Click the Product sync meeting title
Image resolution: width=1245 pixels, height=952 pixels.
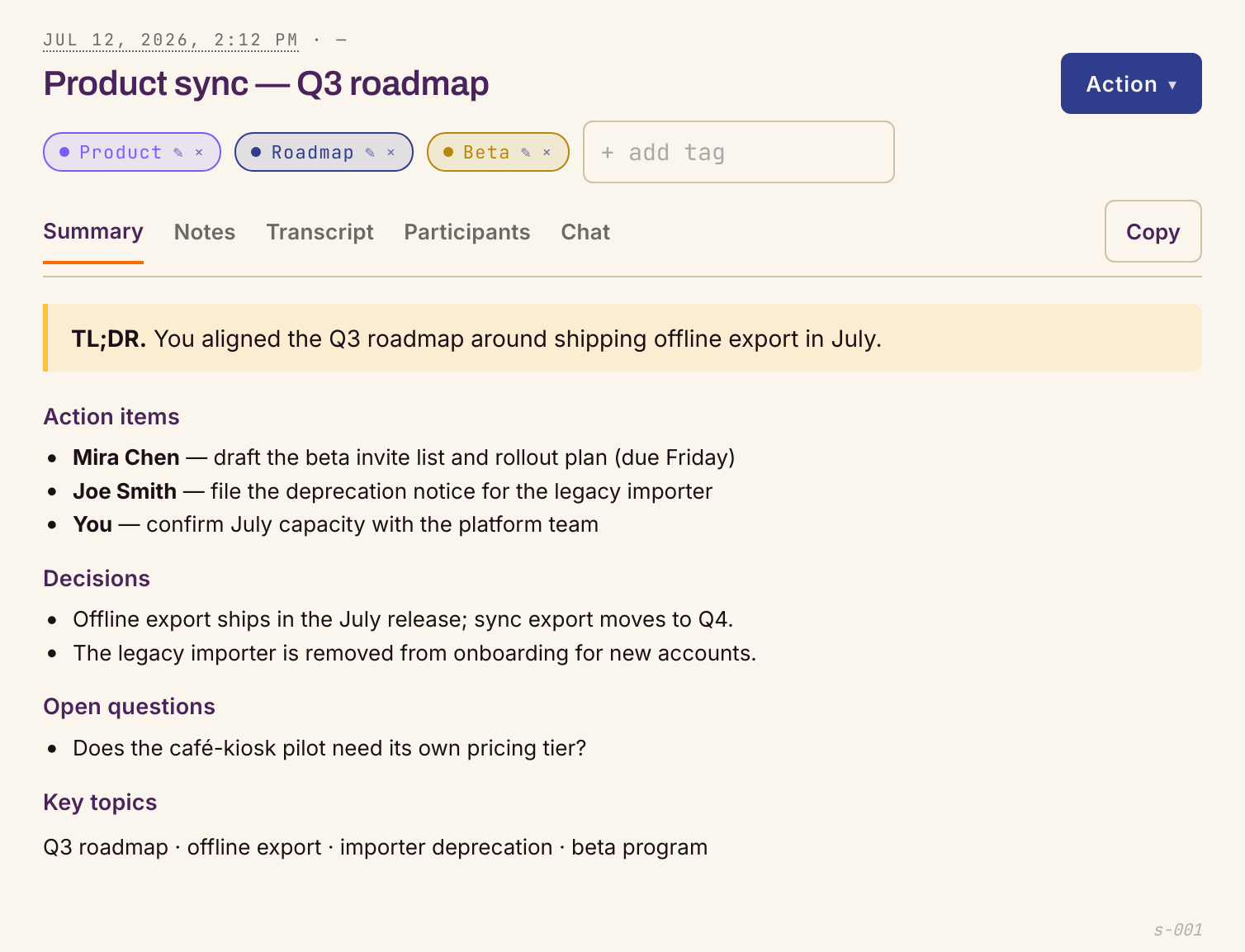[266, 83]
